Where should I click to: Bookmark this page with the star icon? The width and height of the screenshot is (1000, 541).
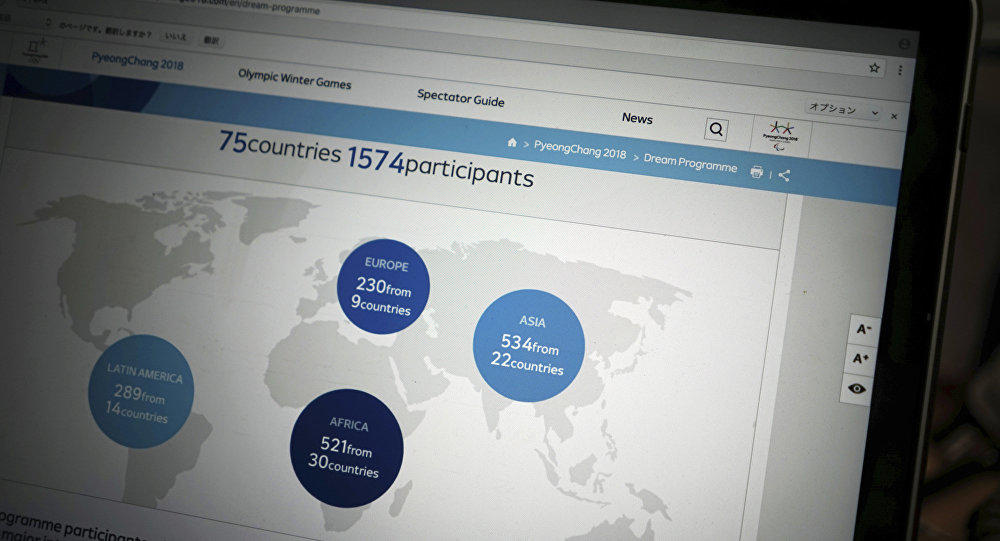click(x=874, y=68)
